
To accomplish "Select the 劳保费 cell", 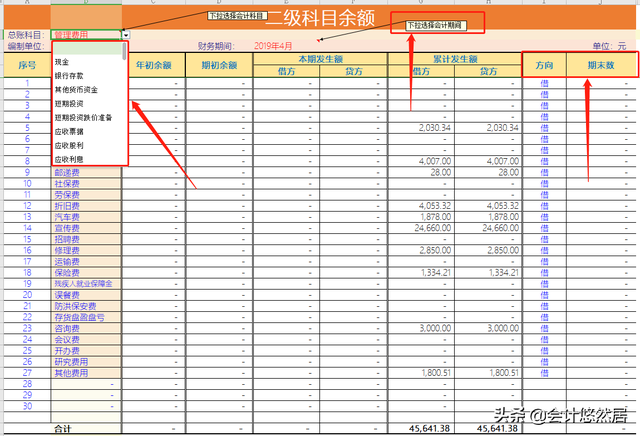I will (x=86, y=195).
